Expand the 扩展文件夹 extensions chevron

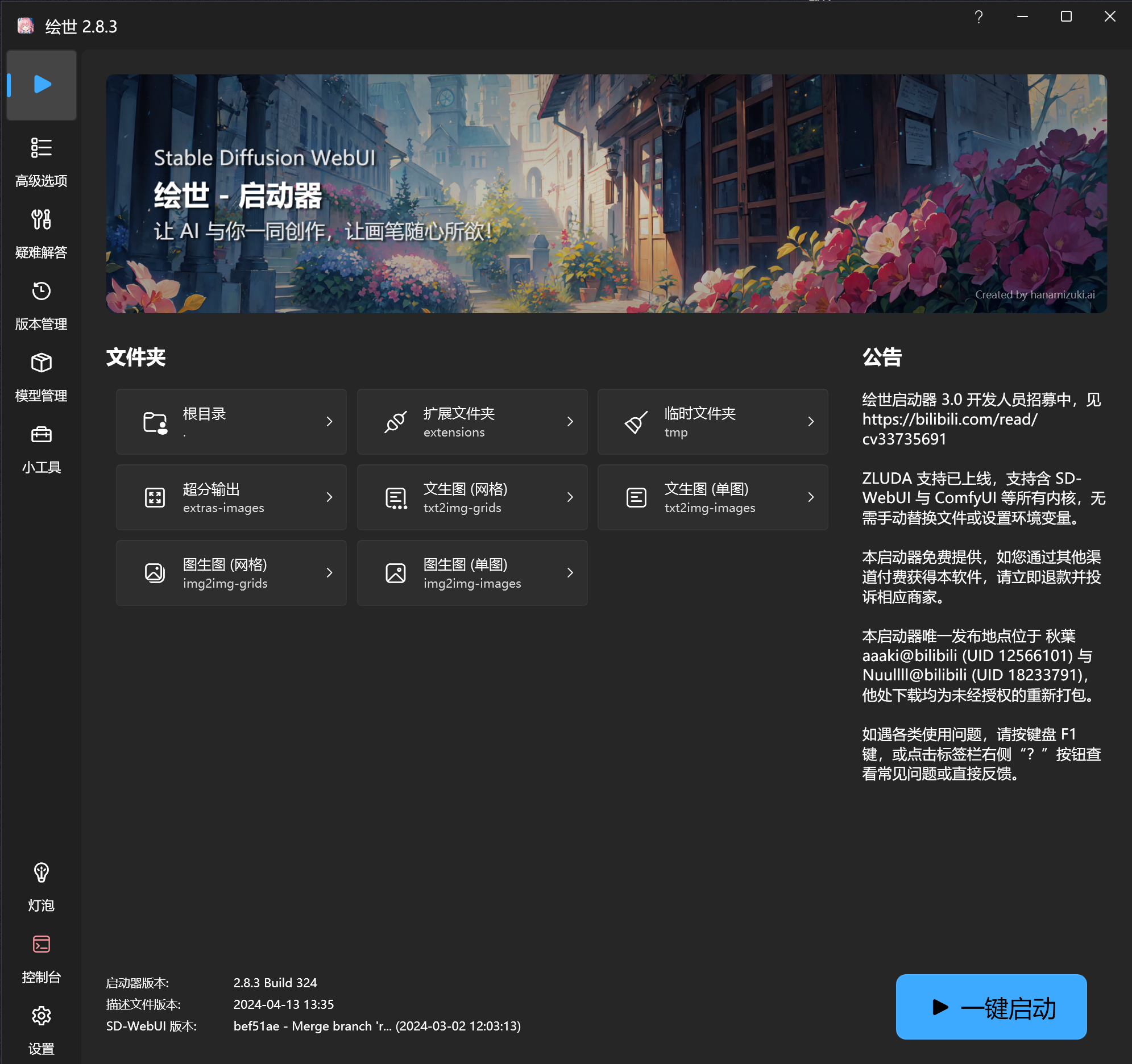pos(570,422)
